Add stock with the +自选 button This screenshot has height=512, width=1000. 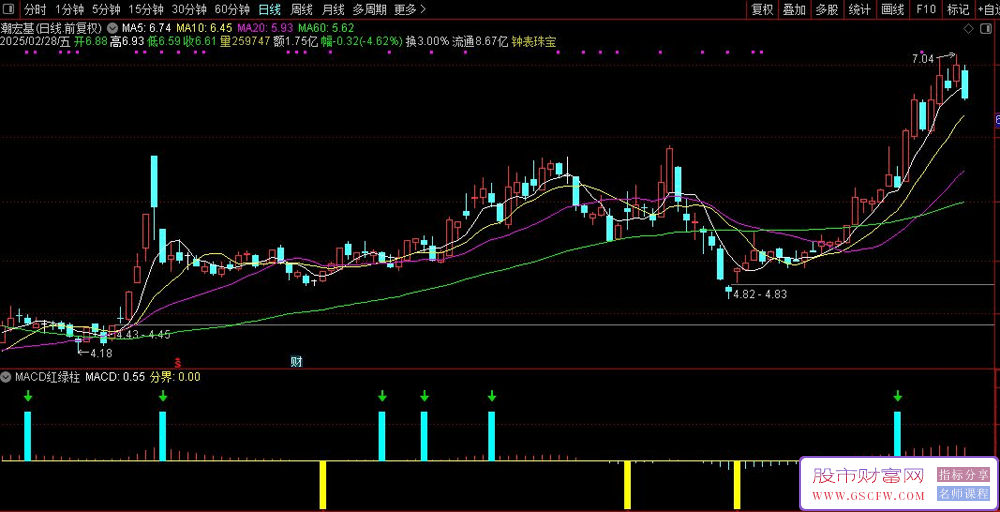click(987, 10)
